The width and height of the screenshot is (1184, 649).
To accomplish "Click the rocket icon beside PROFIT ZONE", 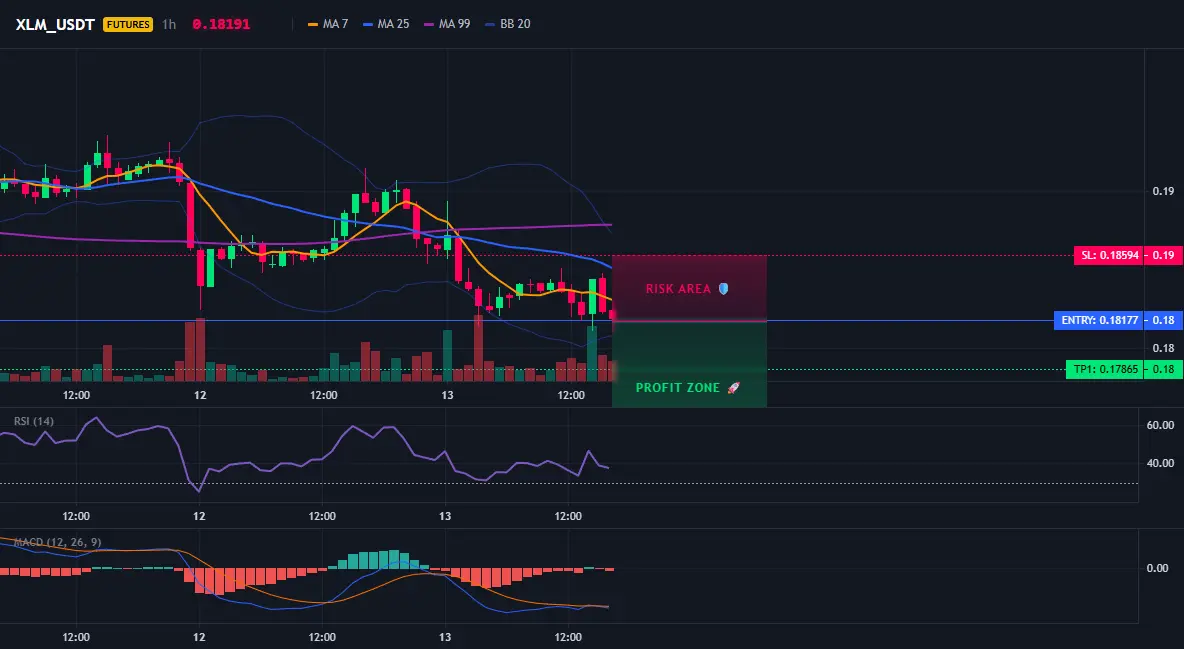I will click(x=733, y=388).
